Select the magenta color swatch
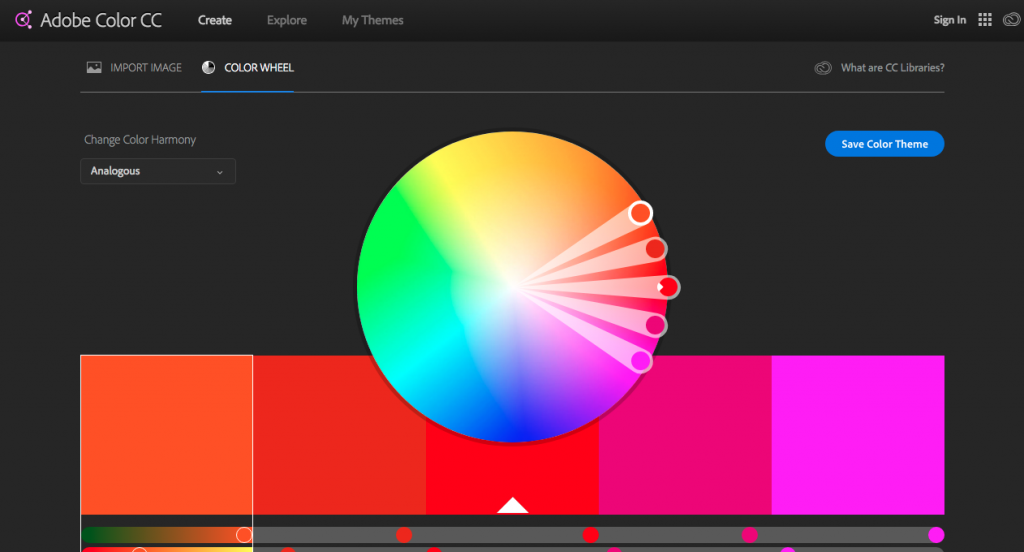Viewport: 1024px width, 552px height. point(858,434)
